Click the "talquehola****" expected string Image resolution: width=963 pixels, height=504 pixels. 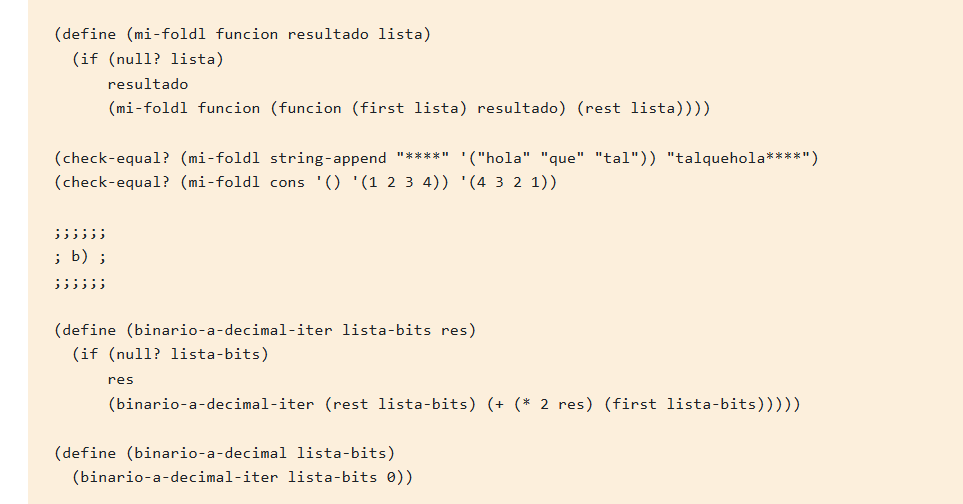[738, 158]
